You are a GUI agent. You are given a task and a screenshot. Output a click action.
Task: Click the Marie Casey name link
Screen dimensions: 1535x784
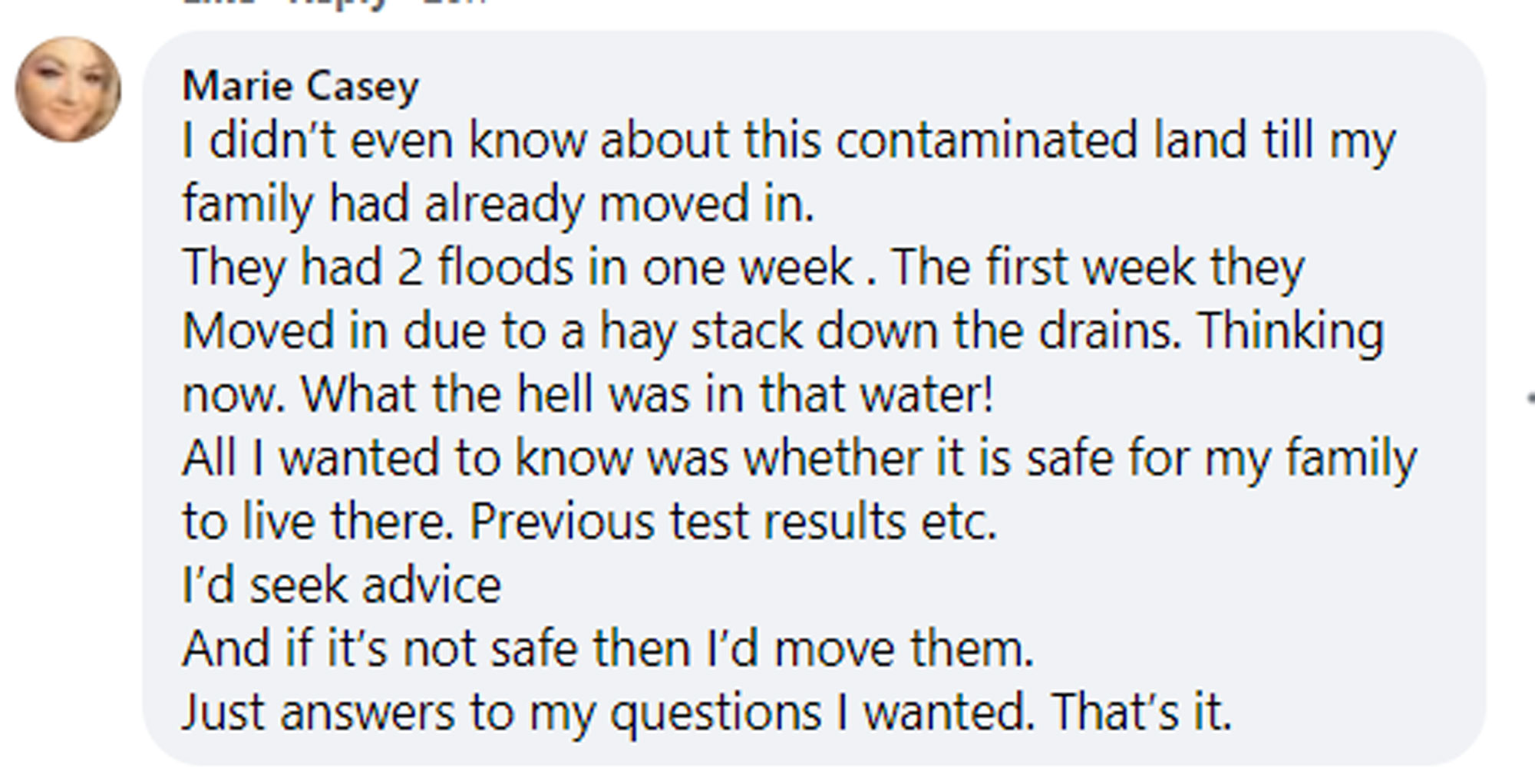pos(301,86)
